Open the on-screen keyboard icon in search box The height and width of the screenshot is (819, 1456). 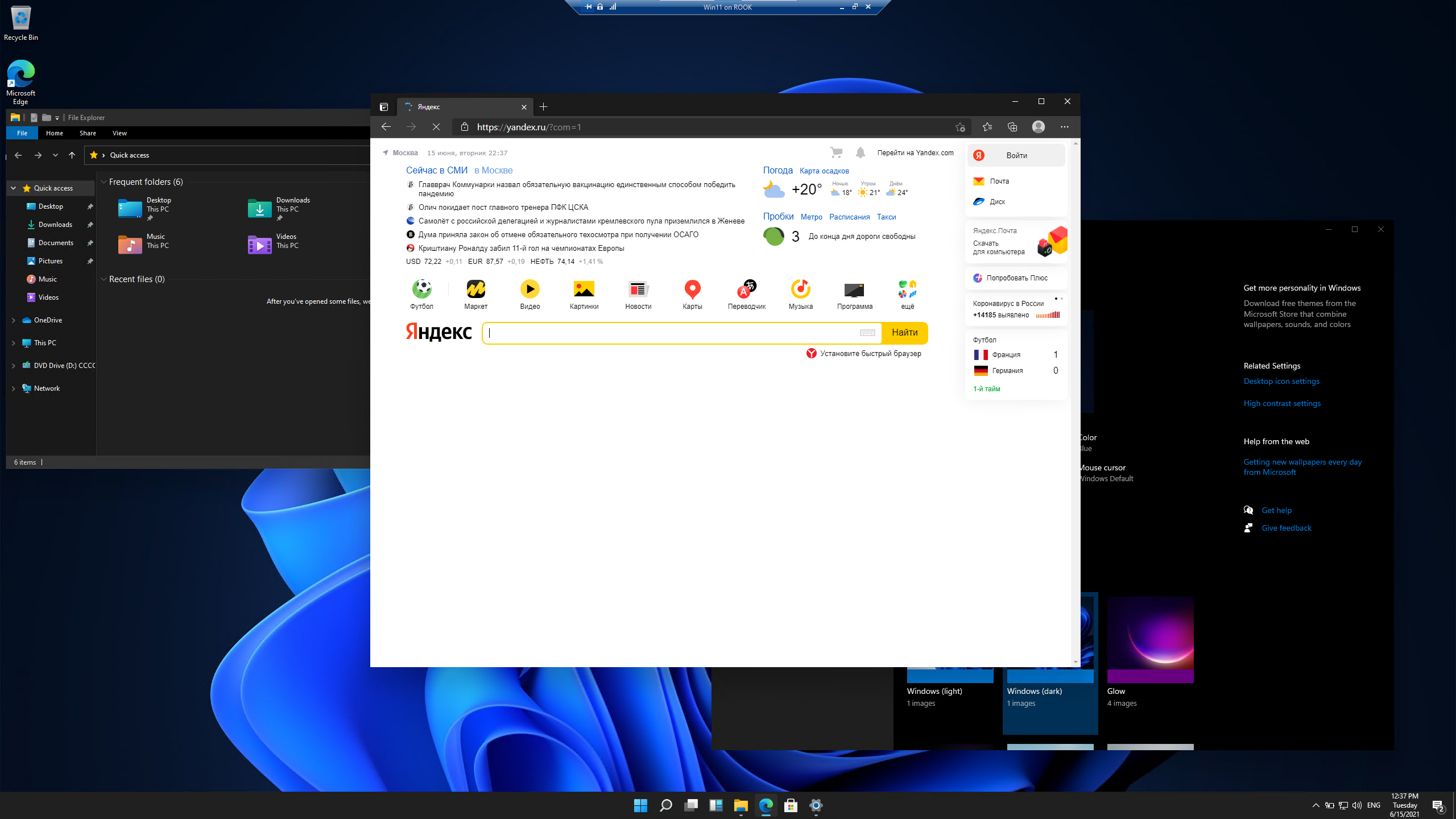(867, 333)
